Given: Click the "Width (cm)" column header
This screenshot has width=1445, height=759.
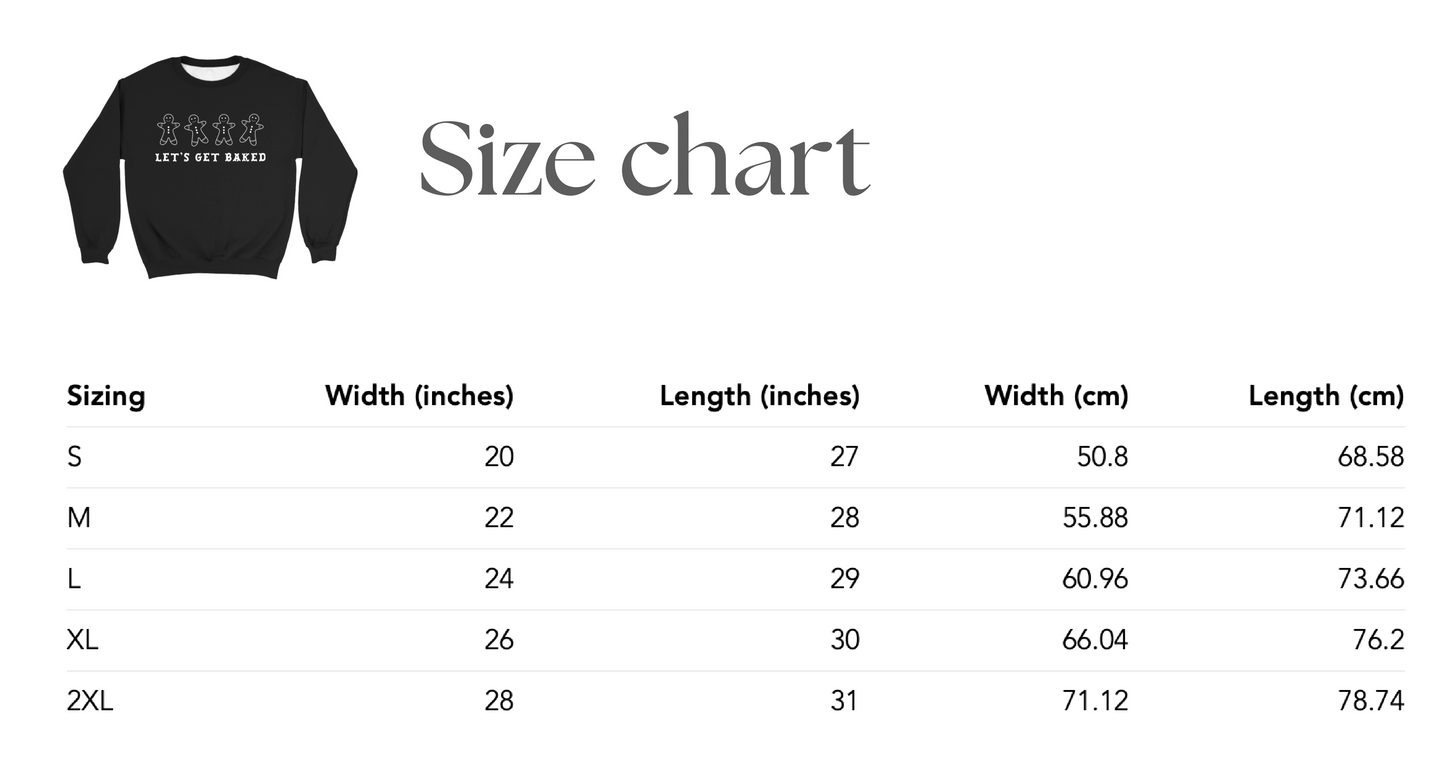Looking at the screenshot, I should tap(1056, 396).
